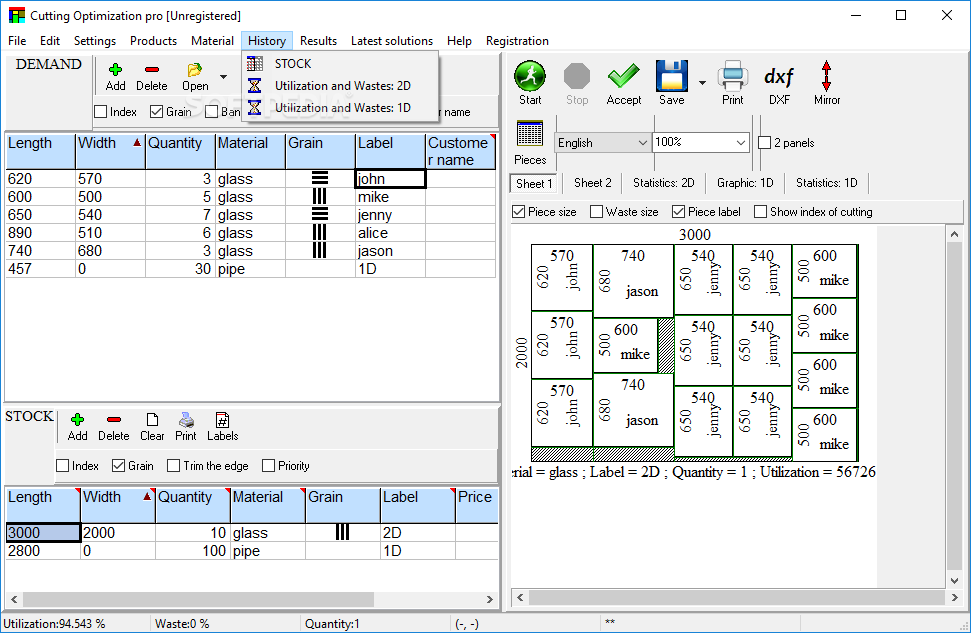The height and width of the screenshot is (633, 971).
Task: Open the 100% zoom dropdown
Action: pyautogui.click(x=701, y=142)
